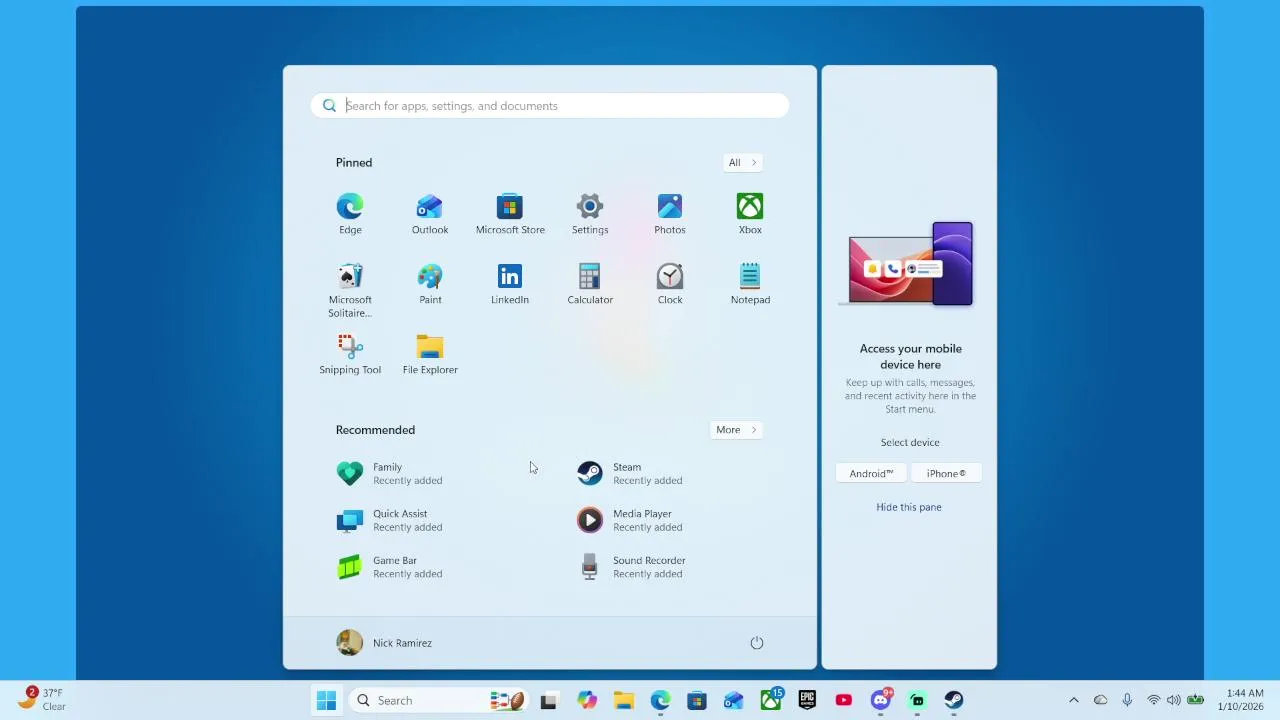Focus the Start menu search field

(550, 106)
